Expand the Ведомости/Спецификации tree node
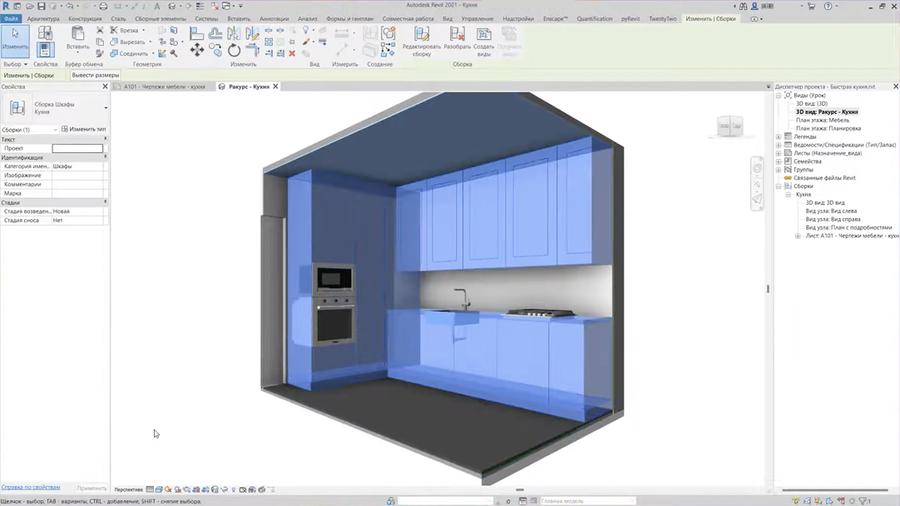The width and height of the screenshot is (900, 506). pyautogui.click(x=778, y=145)
